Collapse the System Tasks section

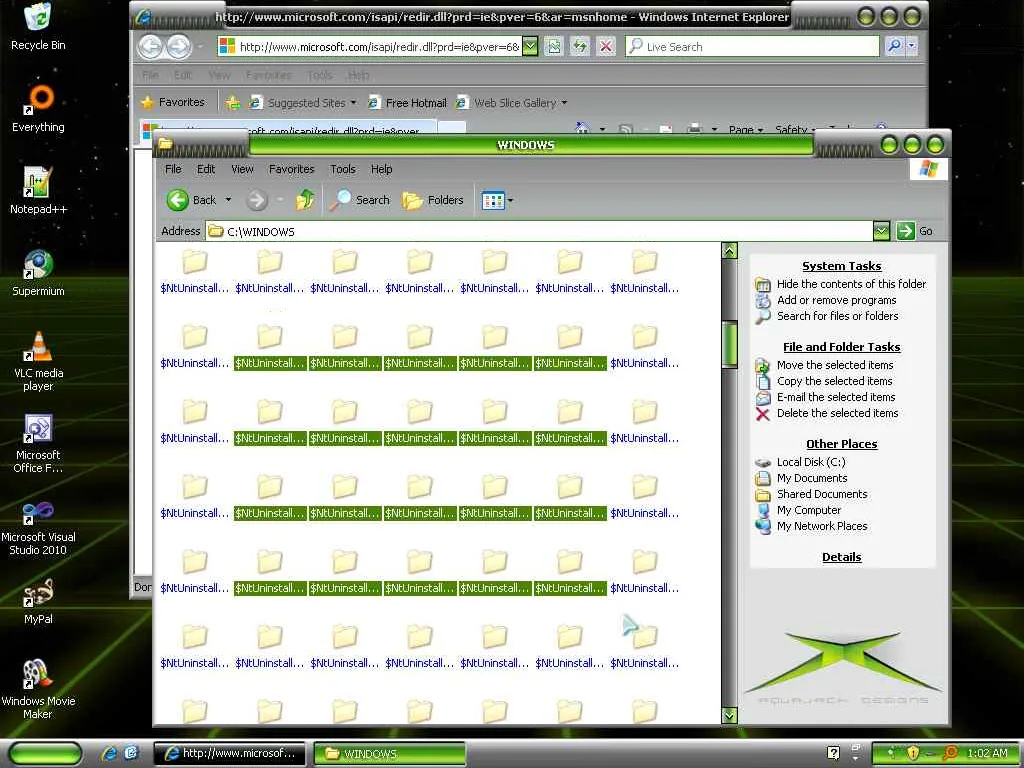pyautogui.click(x=841, y=266)
